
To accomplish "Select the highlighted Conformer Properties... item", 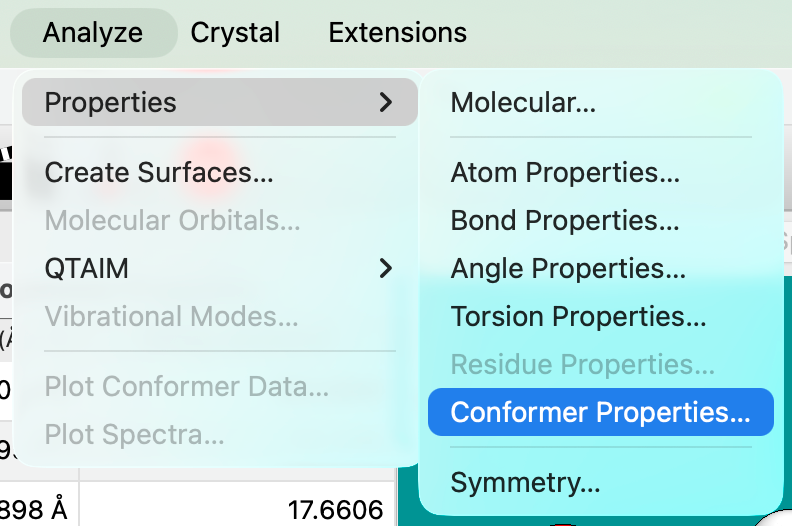I will click(x=600, y=412).
